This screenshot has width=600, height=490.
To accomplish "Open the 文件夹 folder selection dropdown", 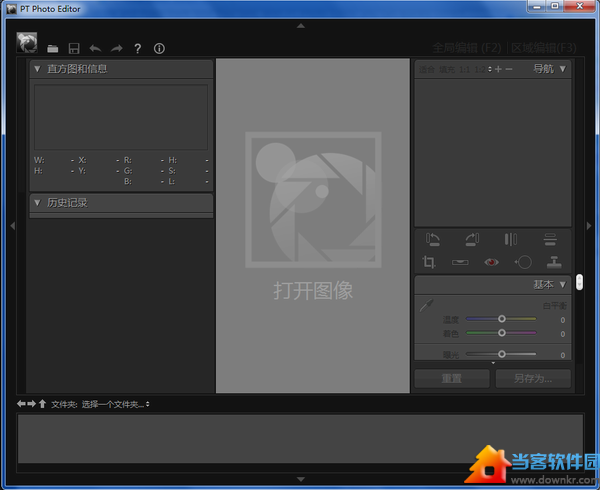I will point(115,404).
